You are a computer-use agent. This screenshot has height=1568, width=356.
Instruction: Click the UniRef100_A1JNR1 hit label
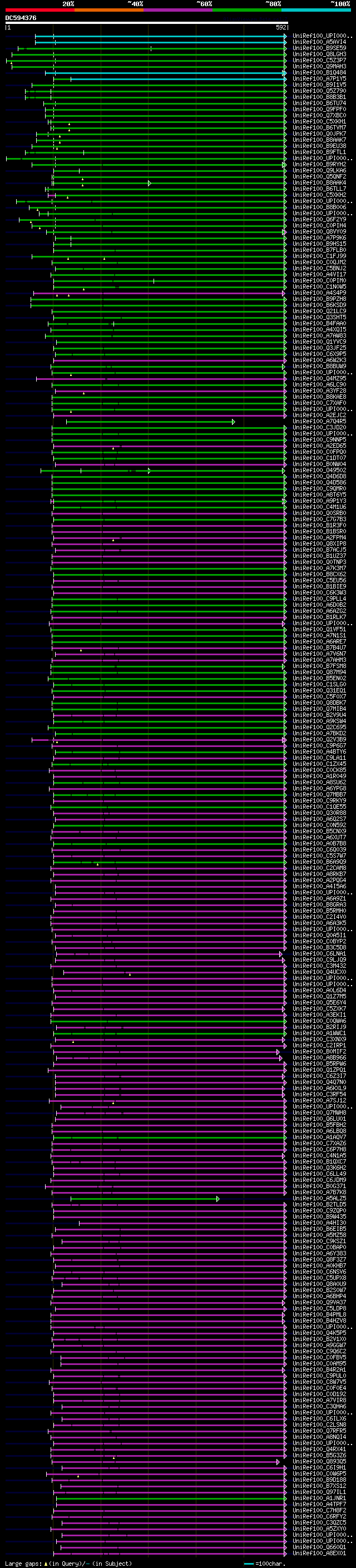pyautogui.click(x=319, y=1498)
